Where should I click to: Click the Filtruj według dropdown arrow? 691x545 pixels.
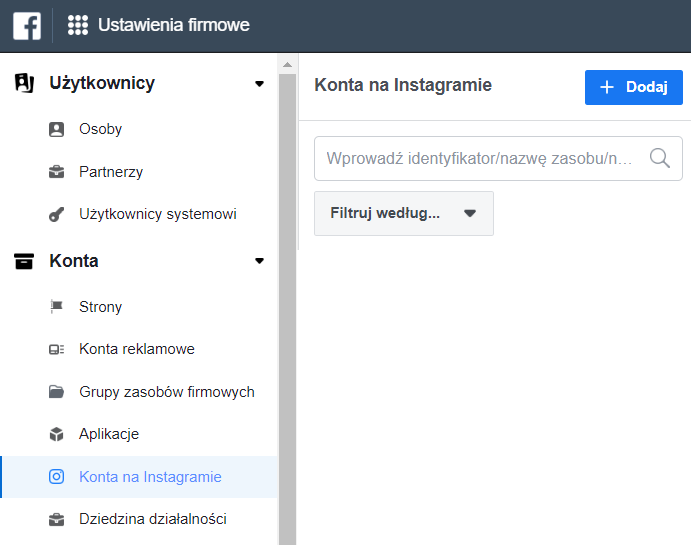470,214
